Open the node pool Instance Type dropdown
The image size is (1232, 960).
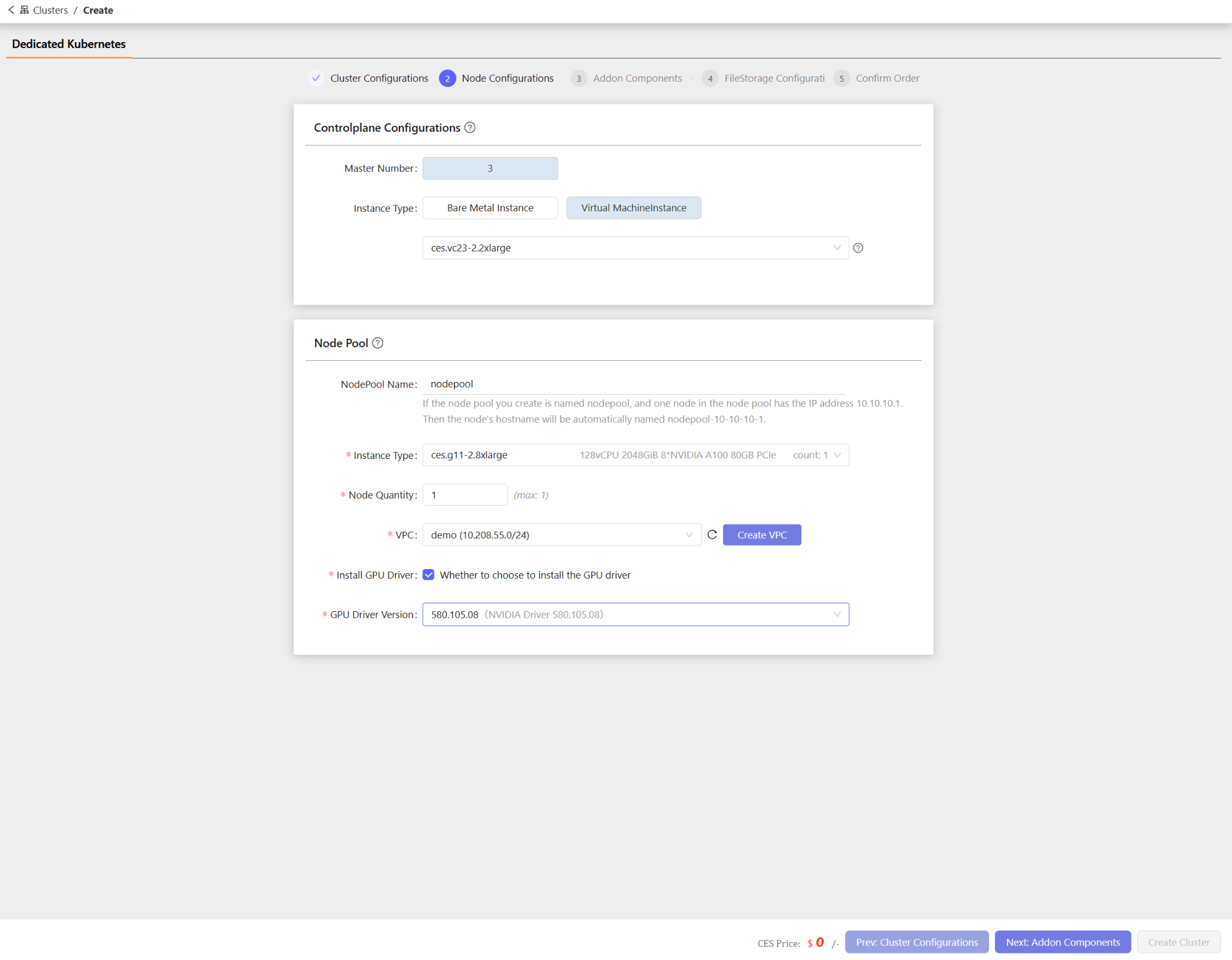pos(635,455)
